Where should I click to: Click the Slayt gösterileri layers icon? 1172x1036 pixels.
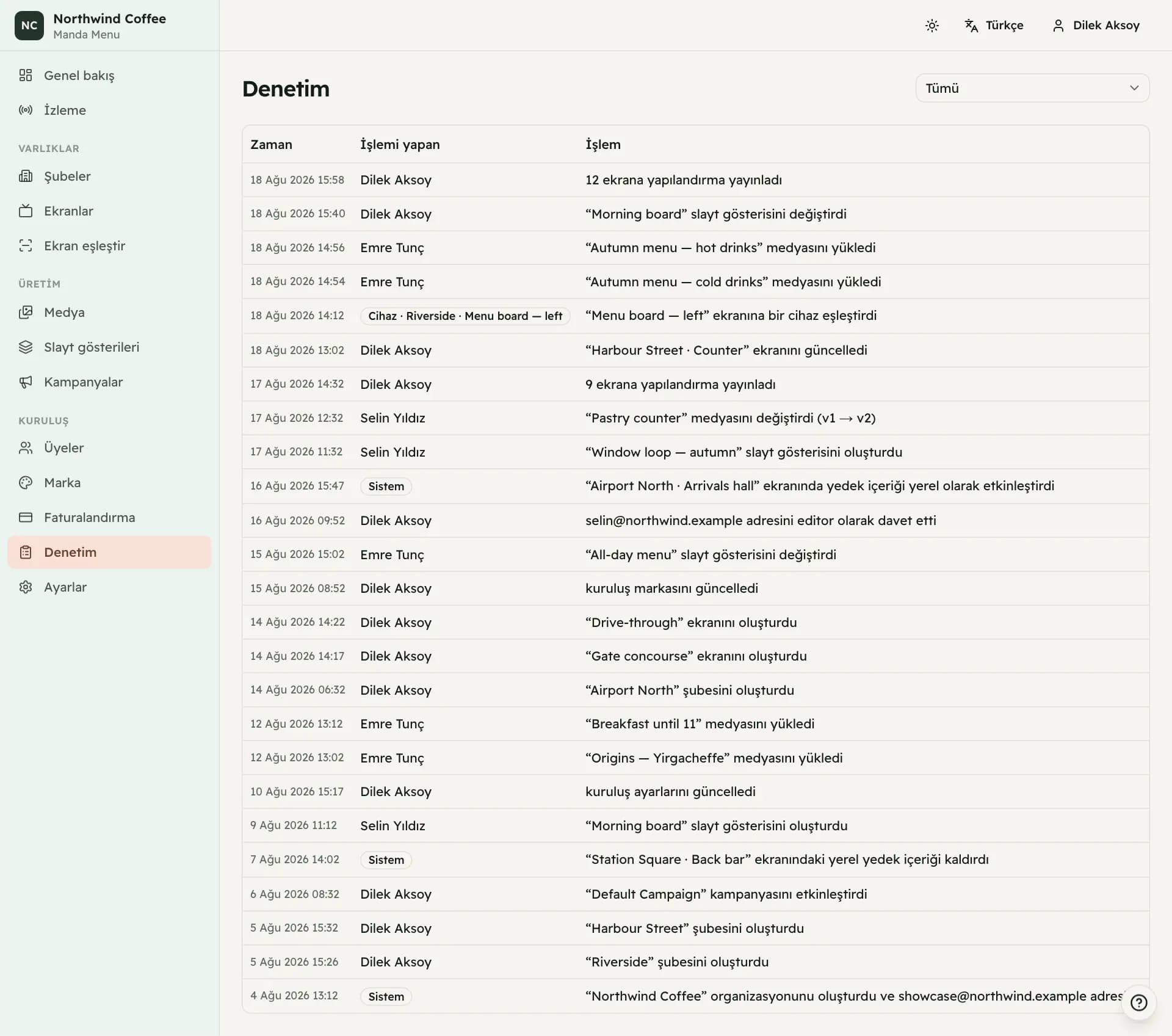tap(26, 347)
